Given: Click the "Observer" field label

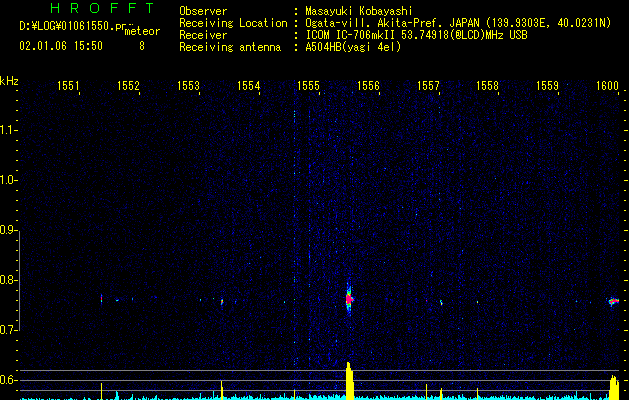Looking at the screenshot, I should click(x=203, y=11).
